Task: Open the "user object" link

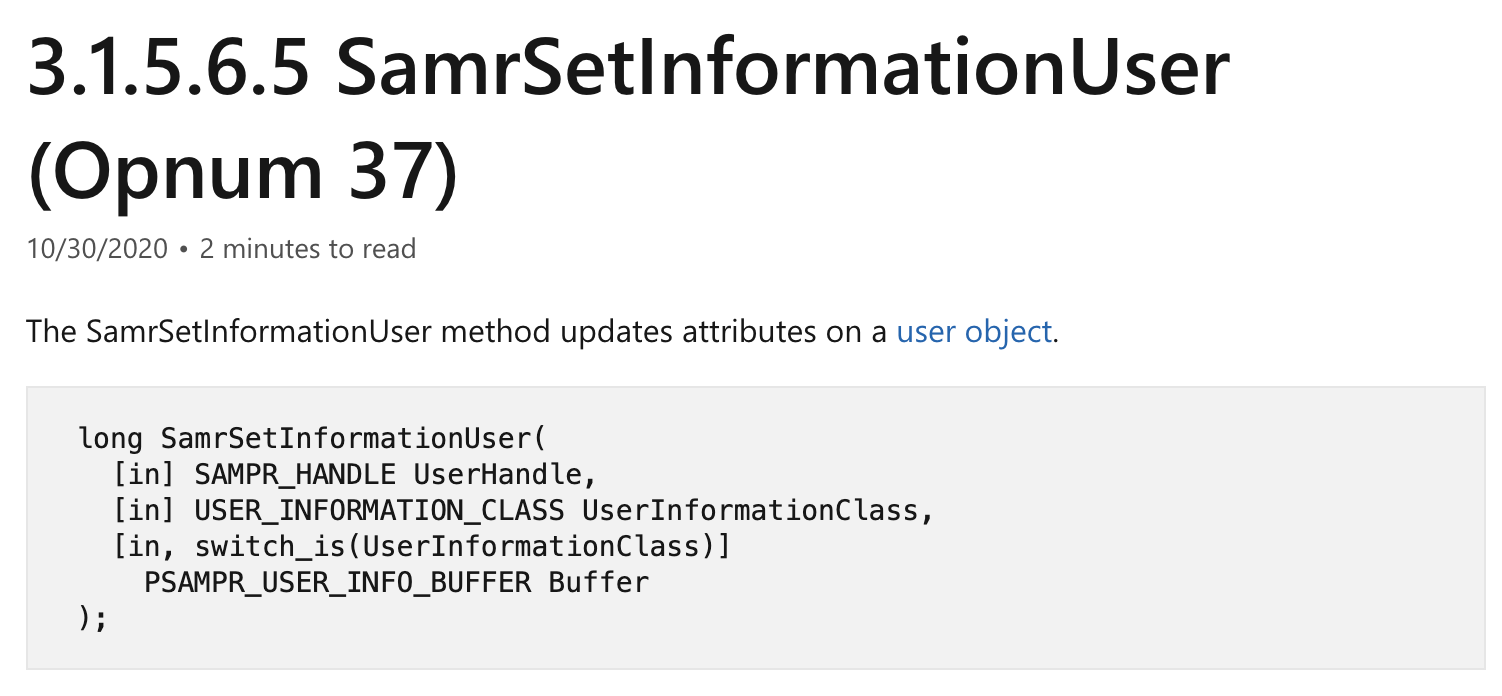Action: coord(974,332)
